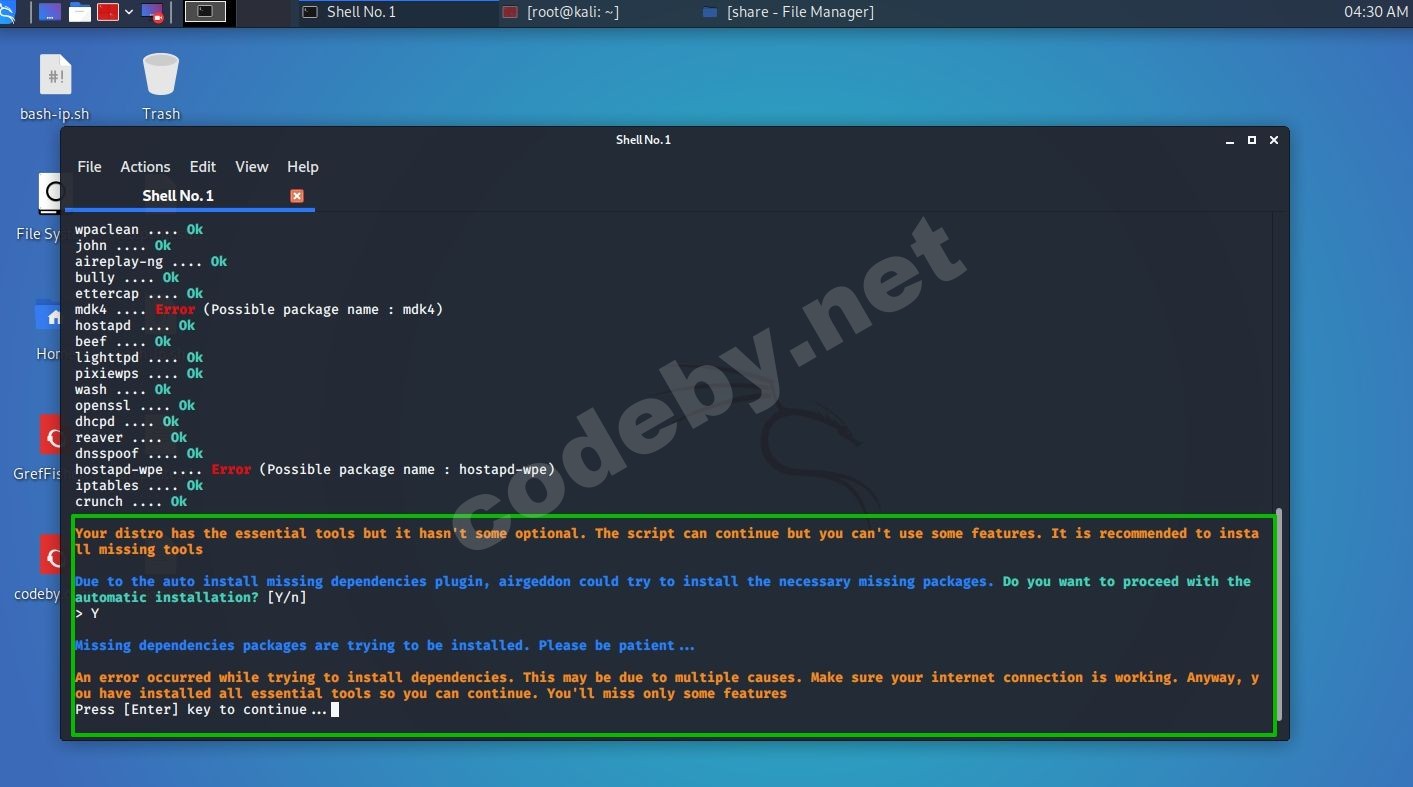Open the Help menu

(x=302, y=167)
